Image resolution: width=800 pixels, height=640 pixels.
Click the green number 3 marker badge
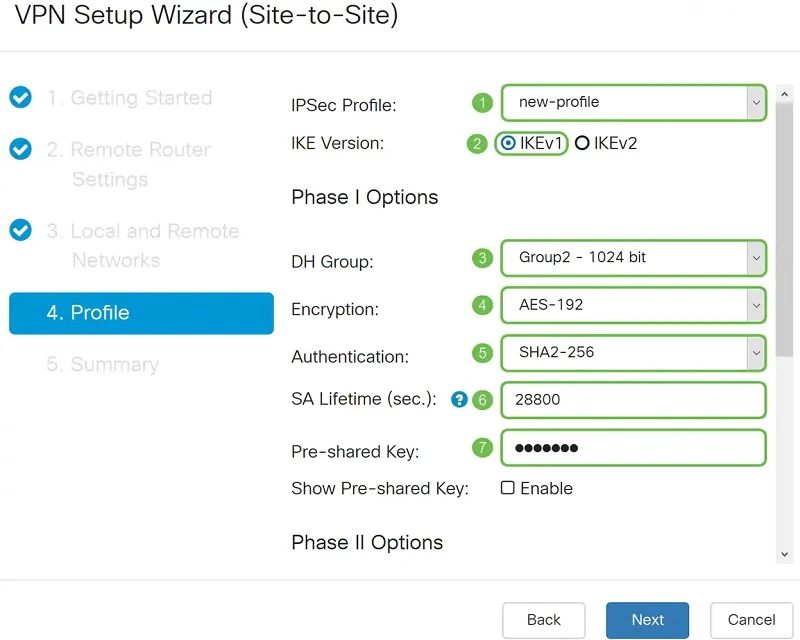pyautogui.click(x=483, y=258)
